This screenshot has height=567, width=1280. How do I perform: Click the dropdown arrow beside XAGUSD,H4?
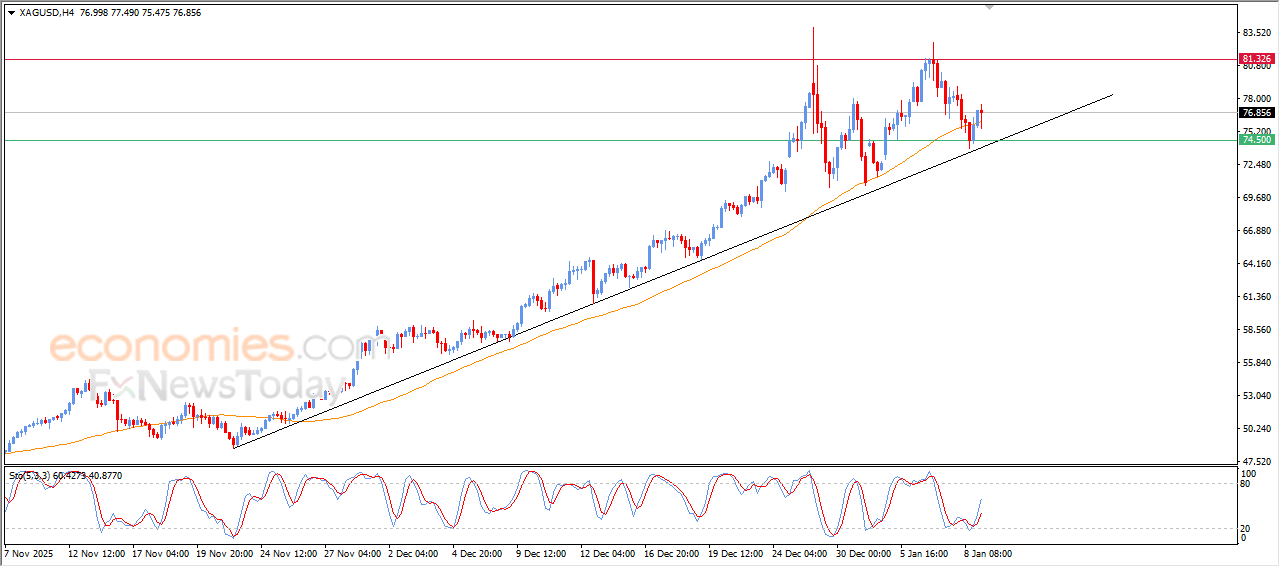pos(11,13)
